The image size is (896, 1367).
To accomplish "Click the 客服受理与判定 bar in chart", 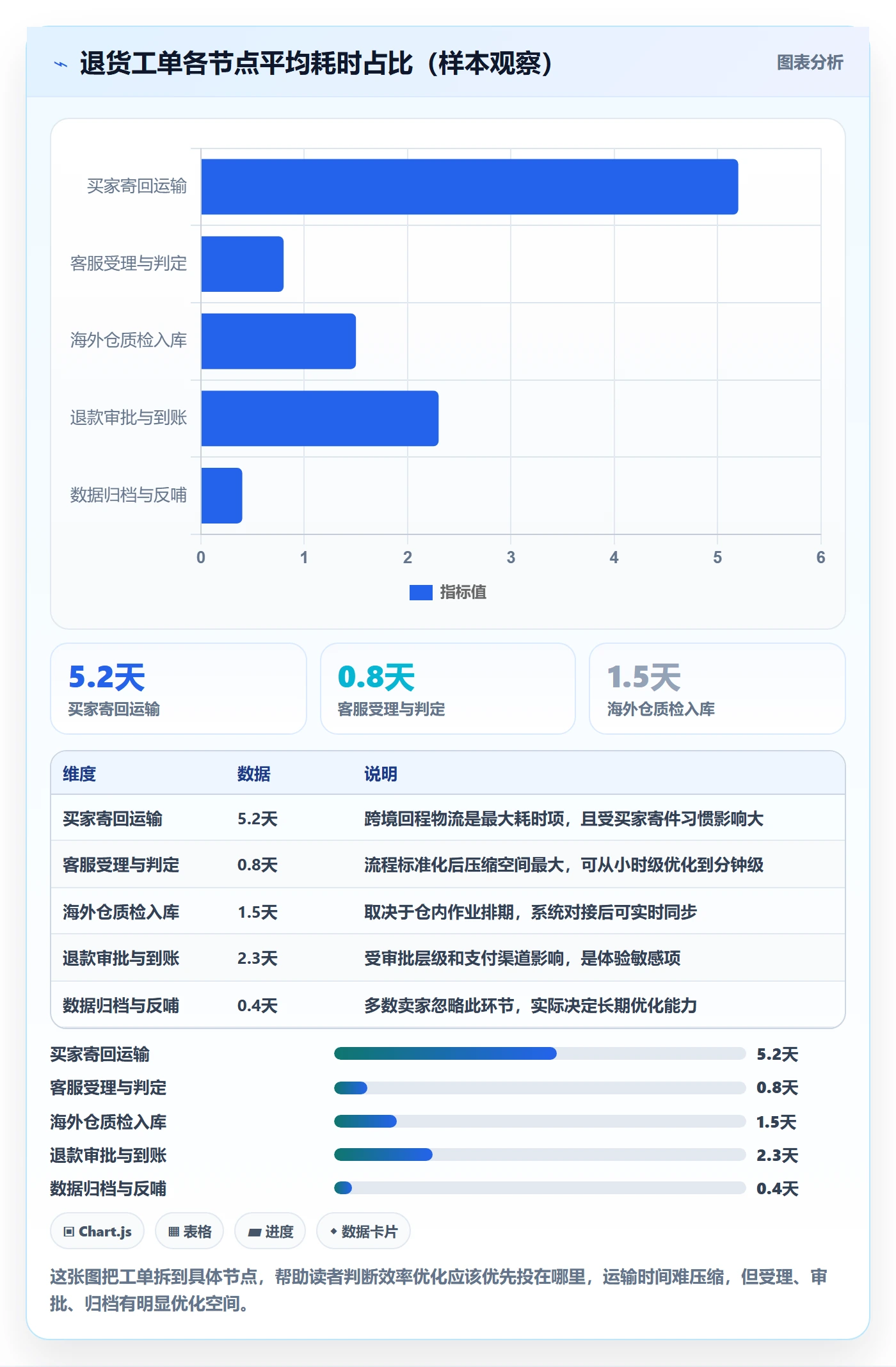I will pos(242,264).
